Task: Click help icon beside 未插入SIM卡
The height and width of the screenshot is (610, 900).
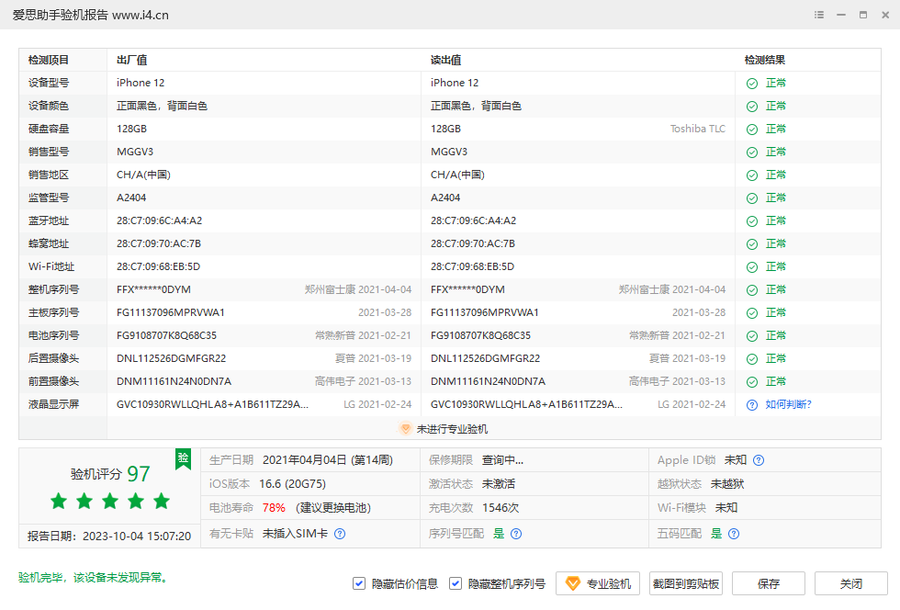Action: pyautogui.click(x=340, y=534)
